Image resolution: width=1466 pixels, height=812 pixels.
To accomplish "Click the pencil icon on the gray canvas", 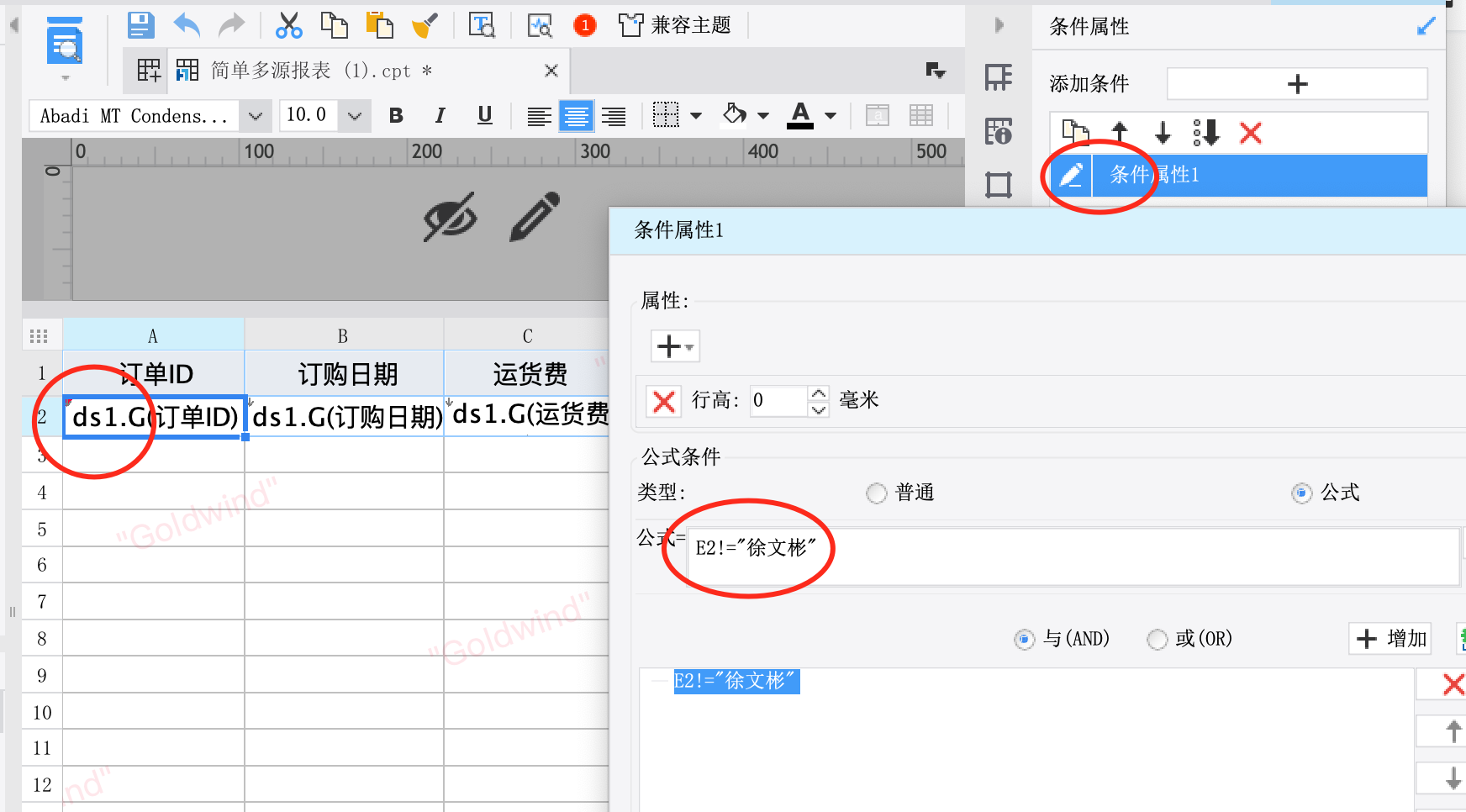I will pyautogui.click(x=535, y=217).
